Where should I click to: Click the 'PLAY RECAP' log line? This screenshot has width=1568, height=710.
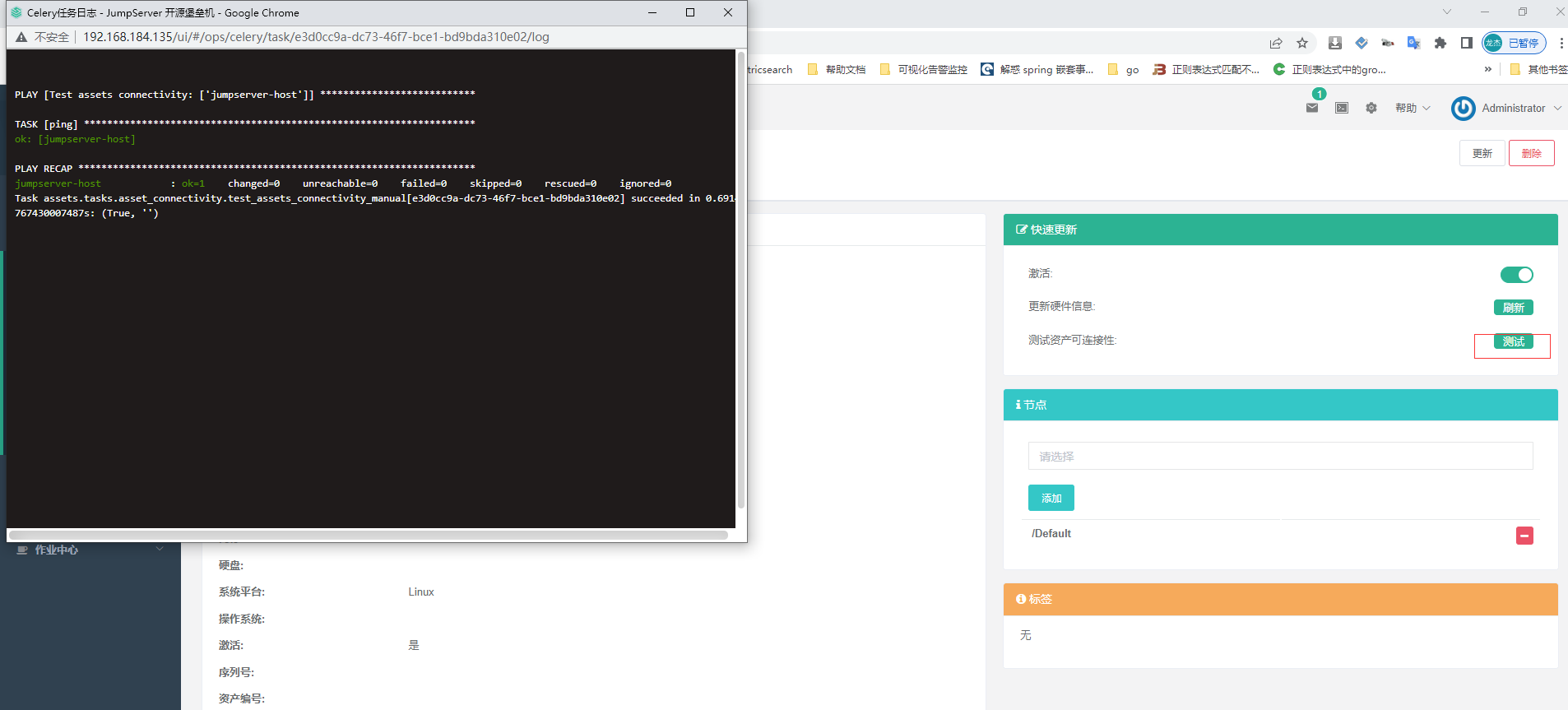[x=244, y=169]
